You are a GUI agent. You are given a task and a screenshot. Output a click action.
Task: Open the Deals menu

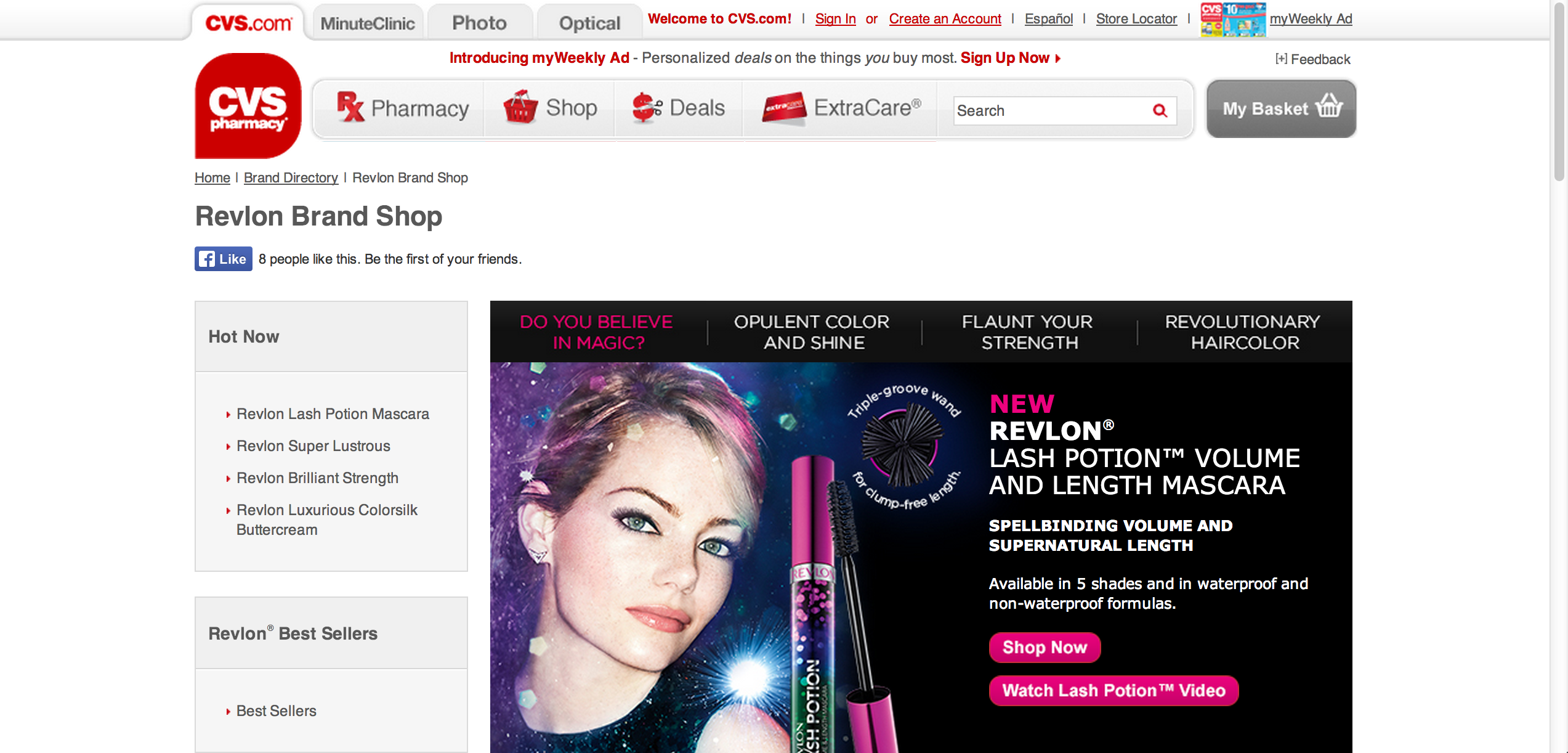pyautogui.click(x=679, y=108)
